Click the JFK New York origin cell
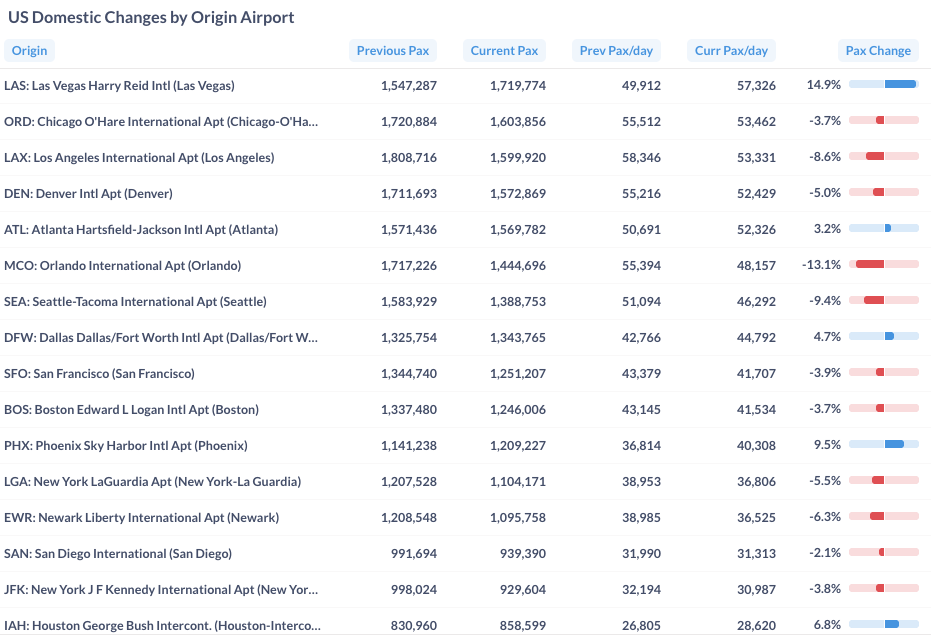The width and height of the screenshot is (931, 637). pos(161,590)
